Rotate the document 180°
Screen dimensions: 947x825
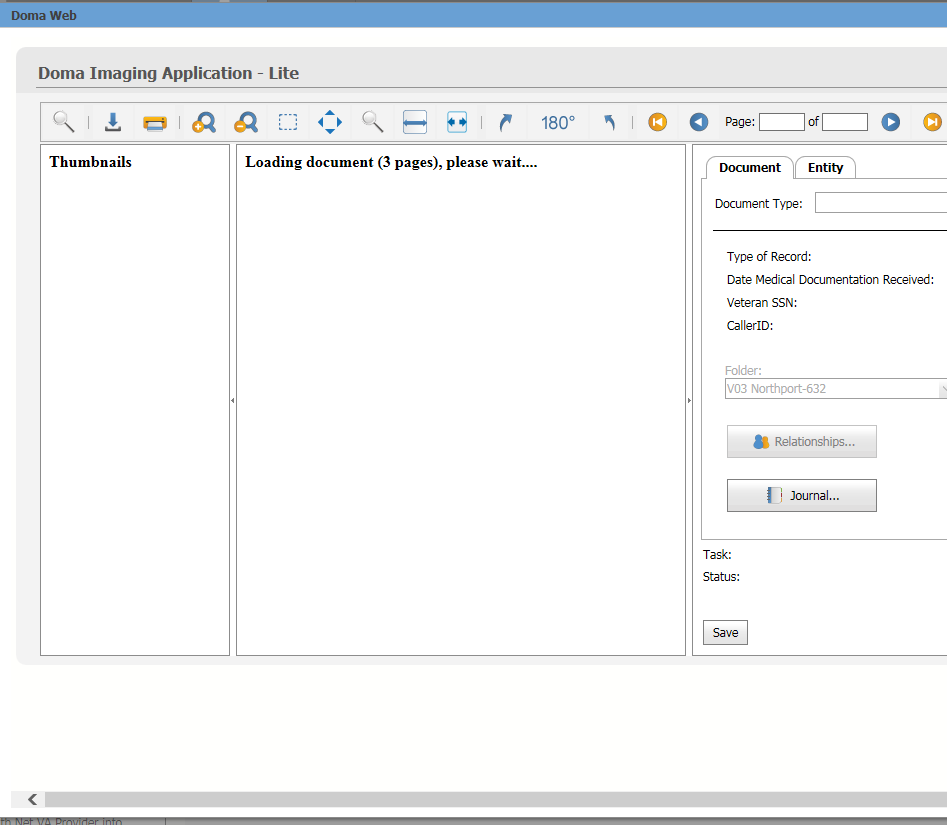(x=557, y=123)
